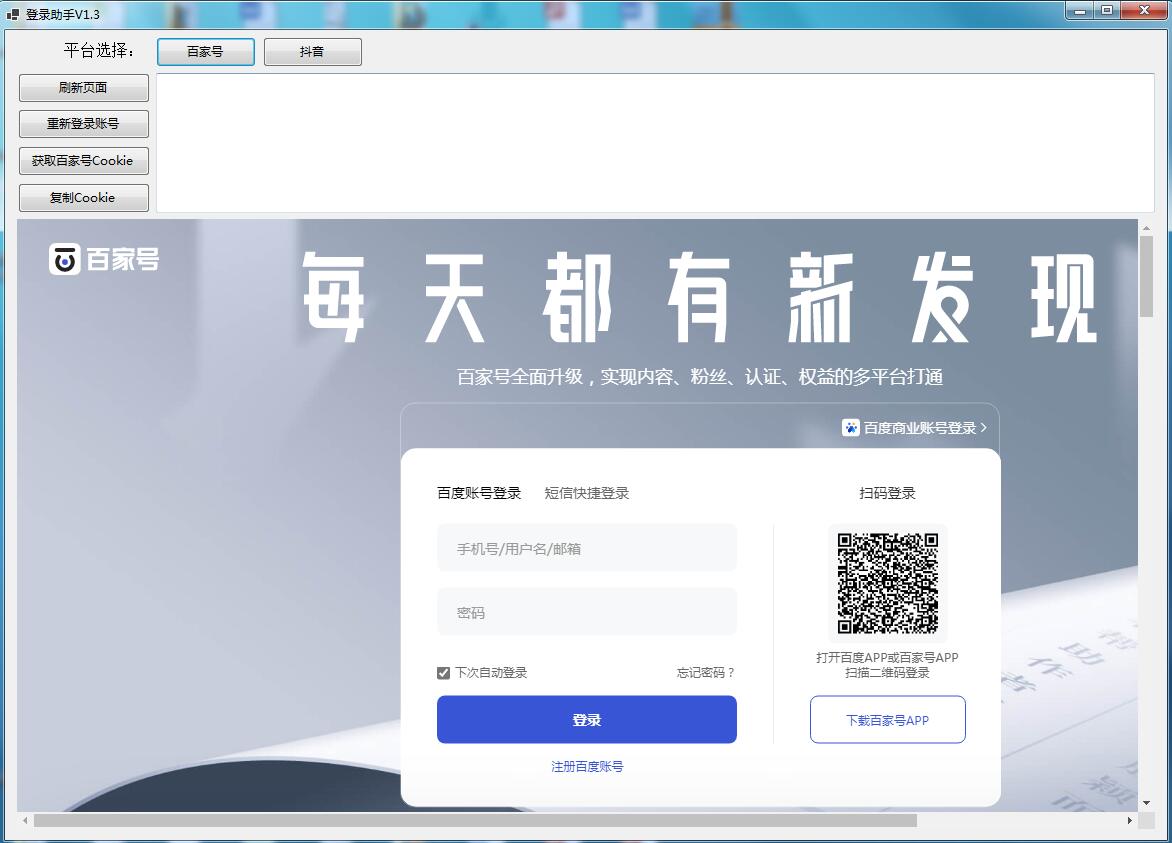The width and height of the screenshot is (1172, 843).
Task: Select the 百家号 platform button
Action: click(206, 52)
